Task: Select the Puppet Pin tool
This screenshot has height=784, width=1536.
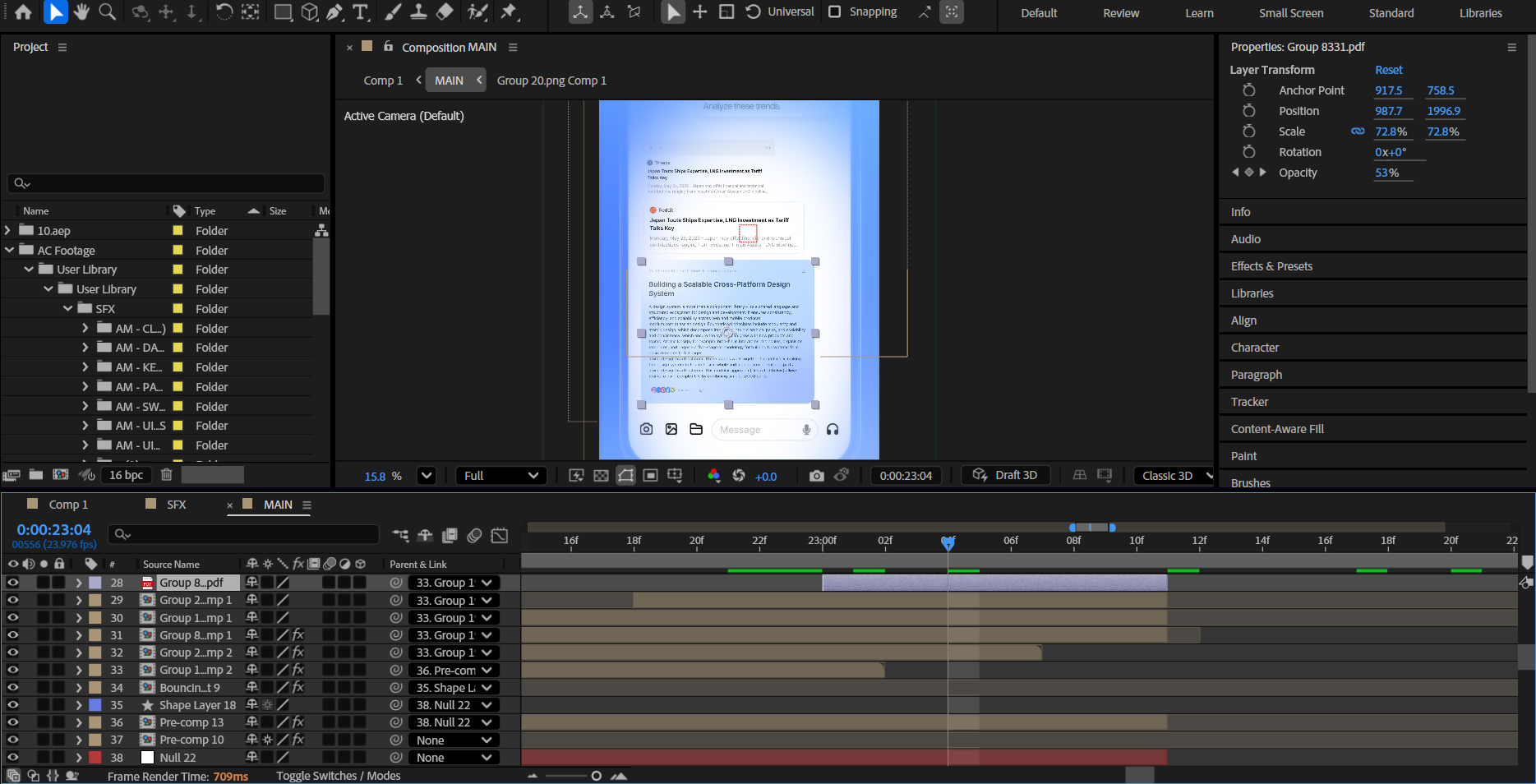Action: pyautogui.click(x=509, y=12)
